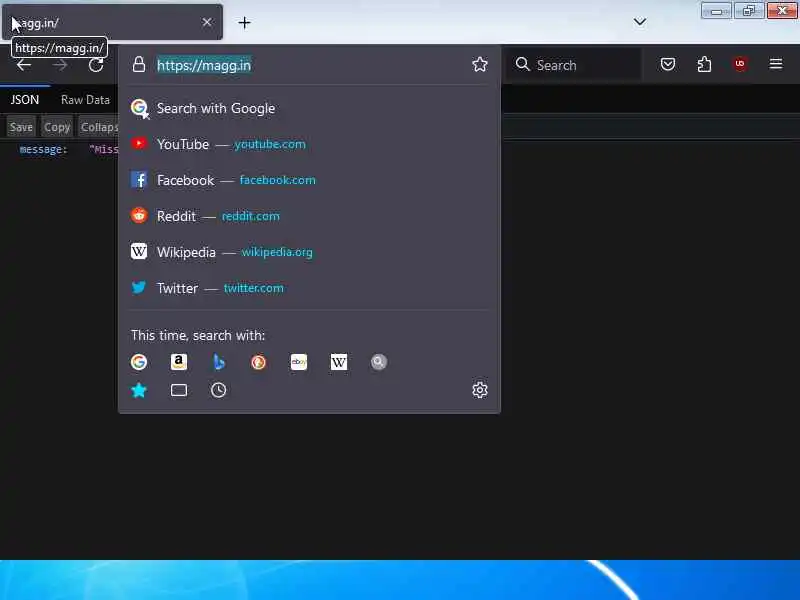
Task: Click the YouTube favicon icon
Action: (x=139, y=144)
